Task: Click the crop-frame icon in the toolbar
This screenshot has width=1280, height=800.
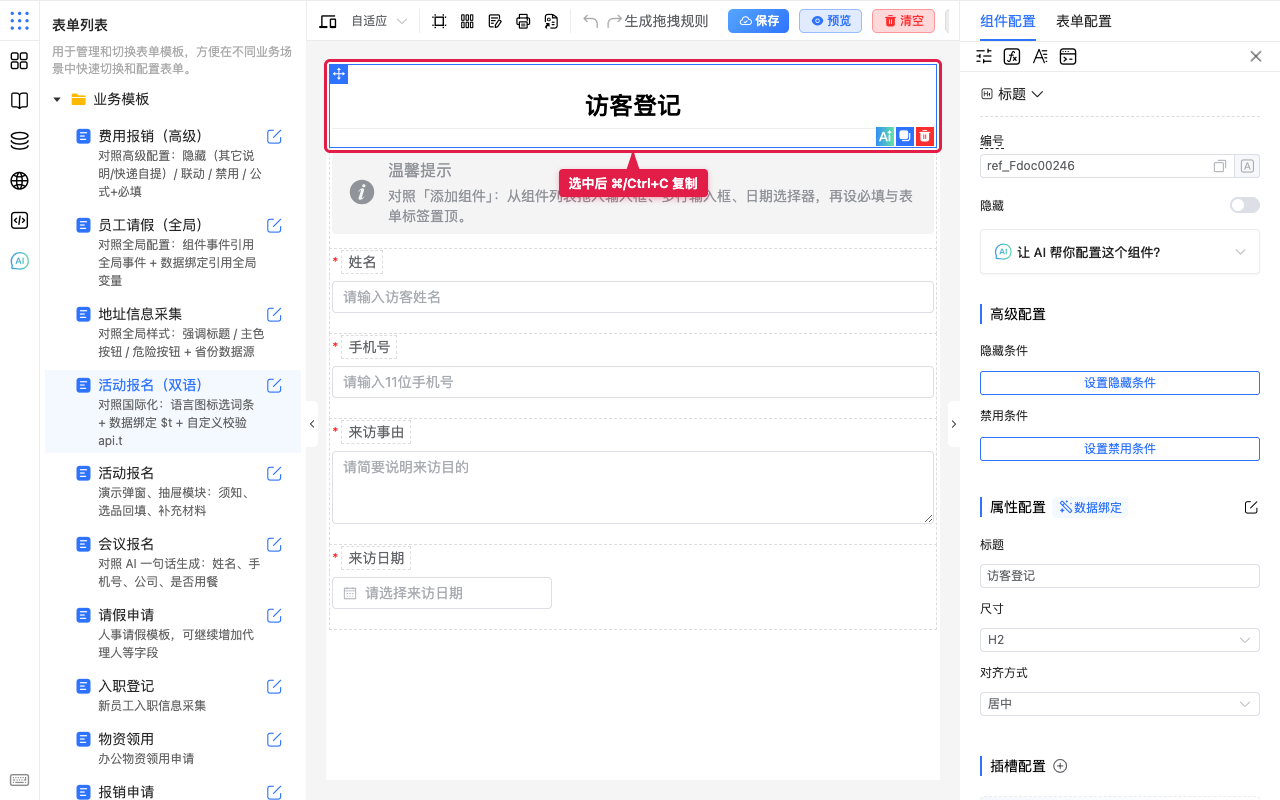Action: click(x=439, y=21)
